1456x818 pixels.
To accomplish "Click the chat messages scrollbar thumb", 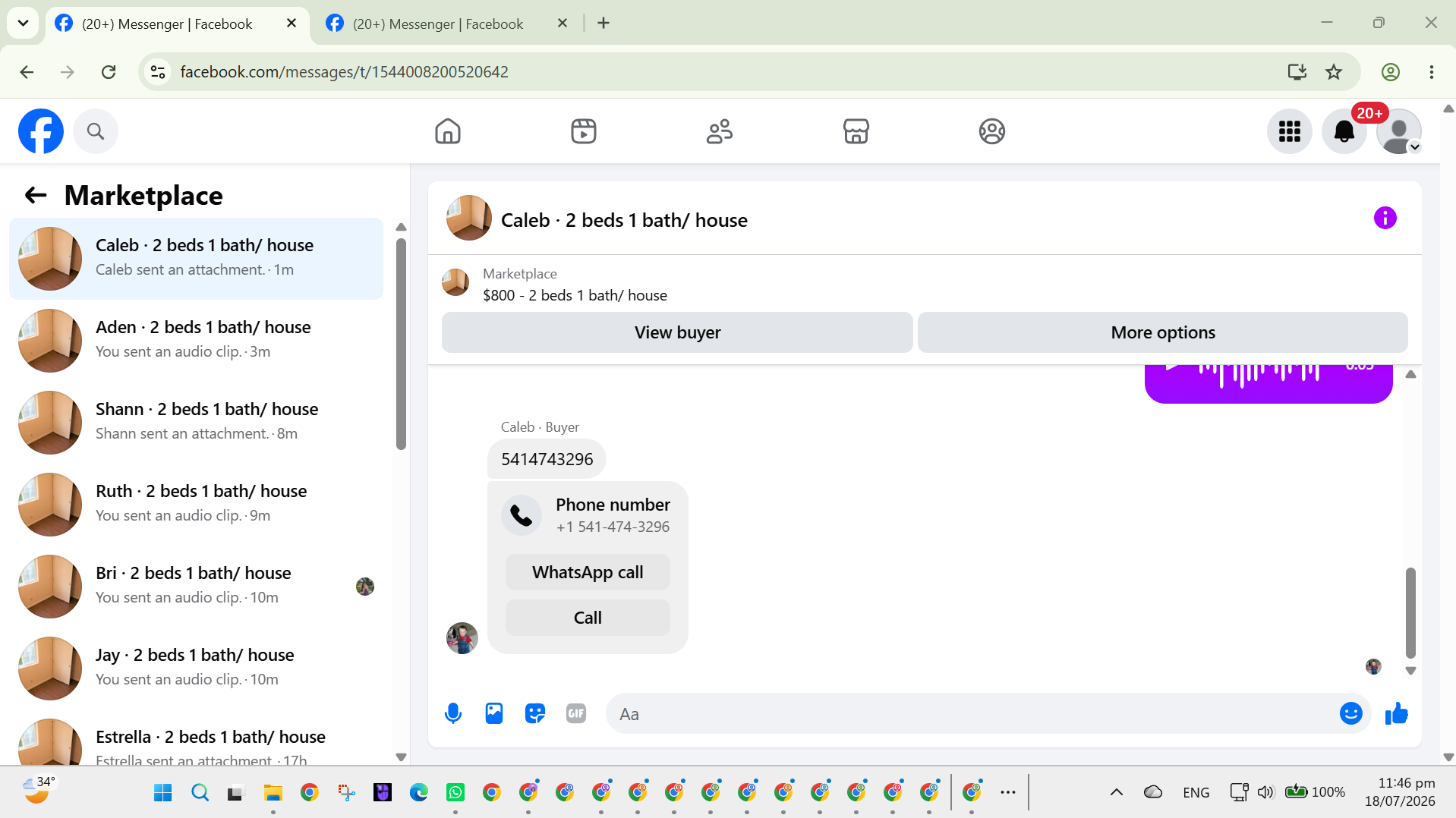I will click(1410, 612).
